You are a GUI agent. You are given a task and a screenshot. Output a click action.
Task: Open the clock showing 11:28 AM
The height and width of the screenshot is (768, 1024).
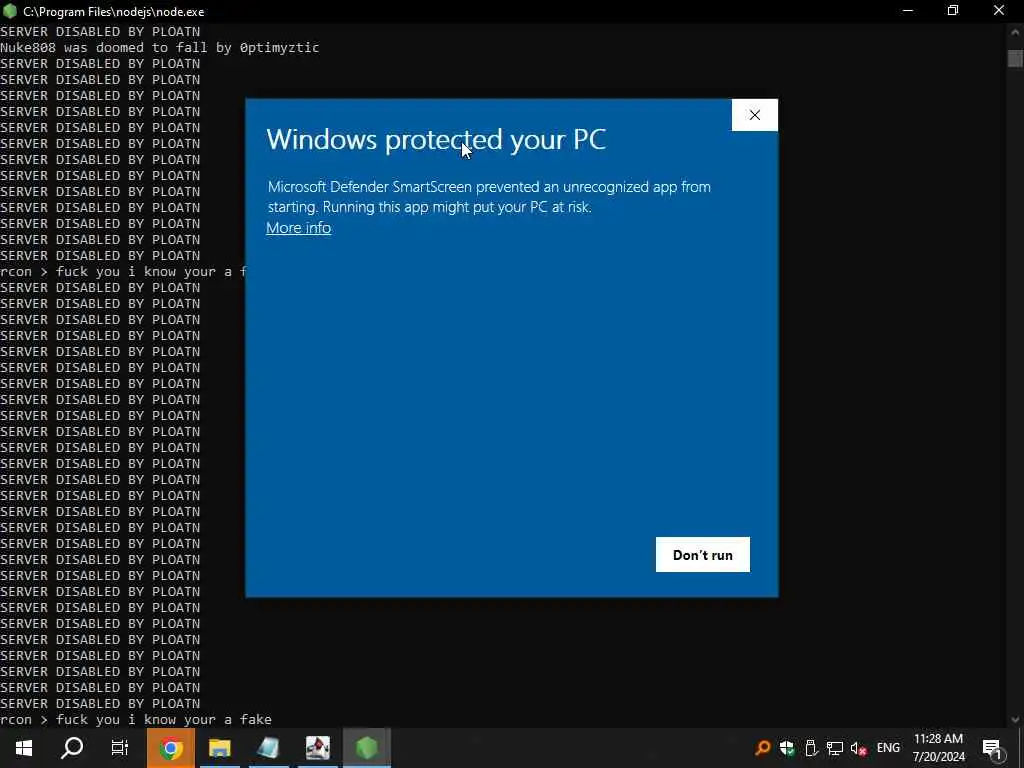pos(938,748)
